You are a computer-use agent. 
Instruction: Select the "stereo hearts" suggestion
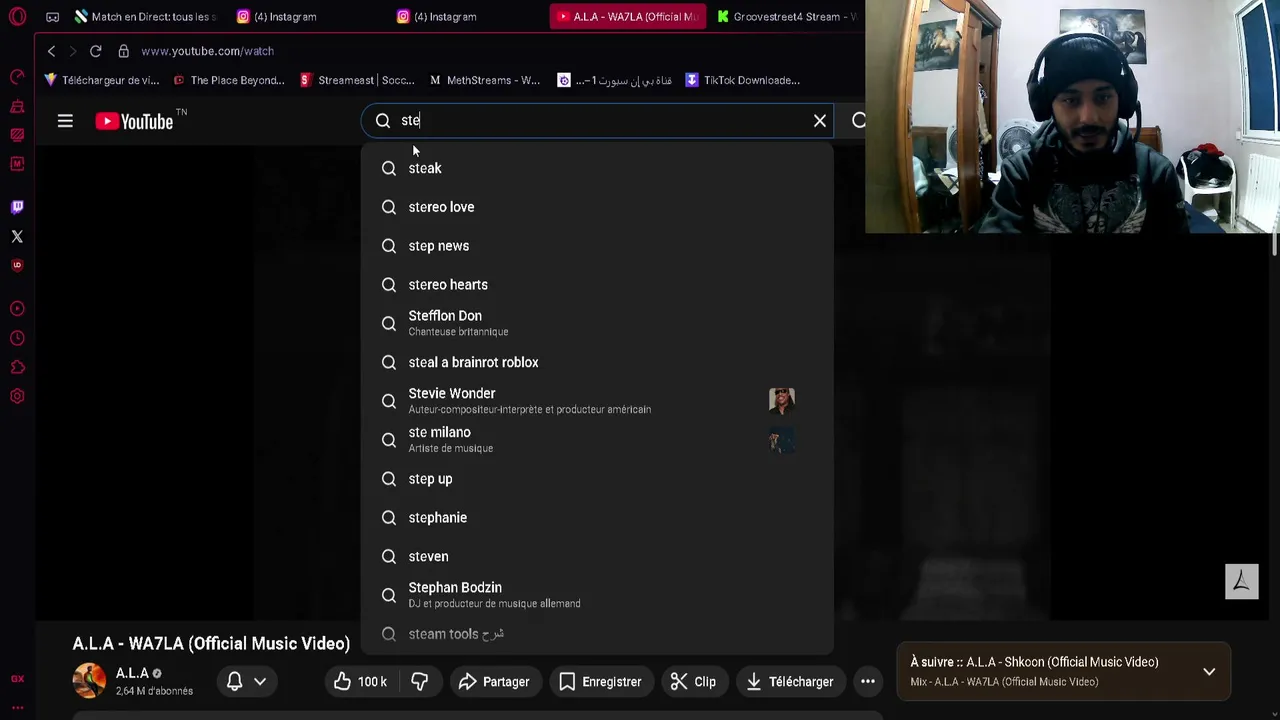click(597, 285)
